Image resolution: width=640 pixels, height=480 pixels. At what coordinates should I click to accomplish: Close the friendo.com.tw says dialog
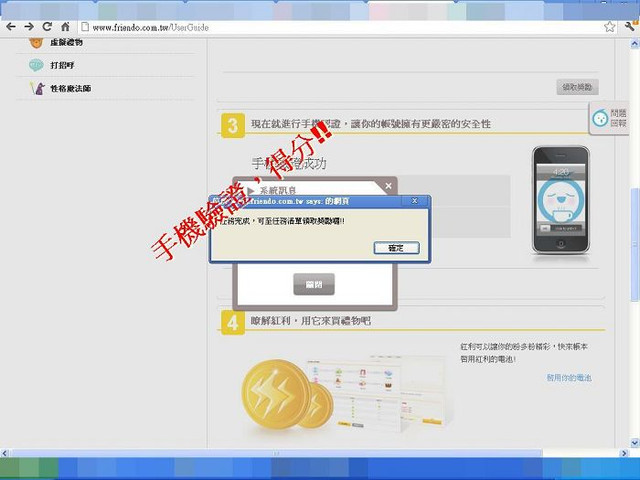[x=414, y=201]
